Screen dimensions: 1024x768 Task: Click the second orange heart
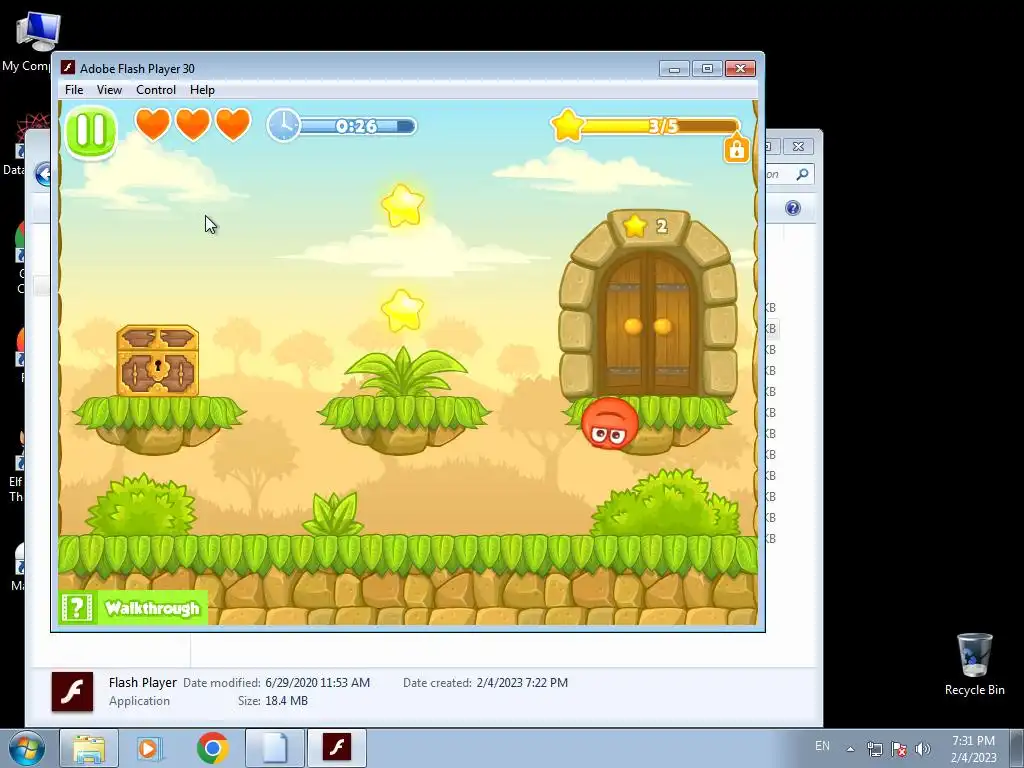point(193,124)
